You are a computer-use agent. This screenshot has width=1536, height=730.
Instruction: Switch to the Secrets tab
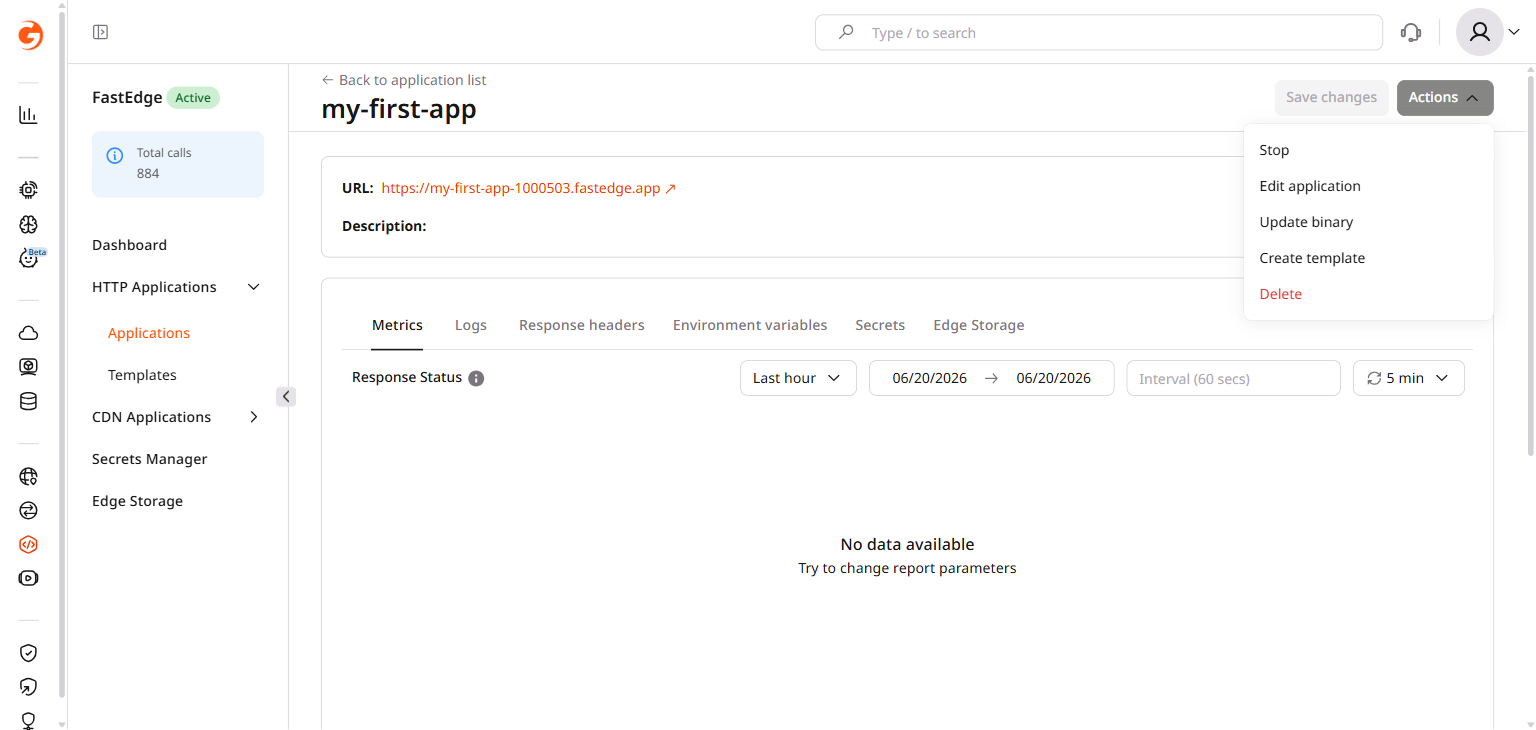pos(880,325)
